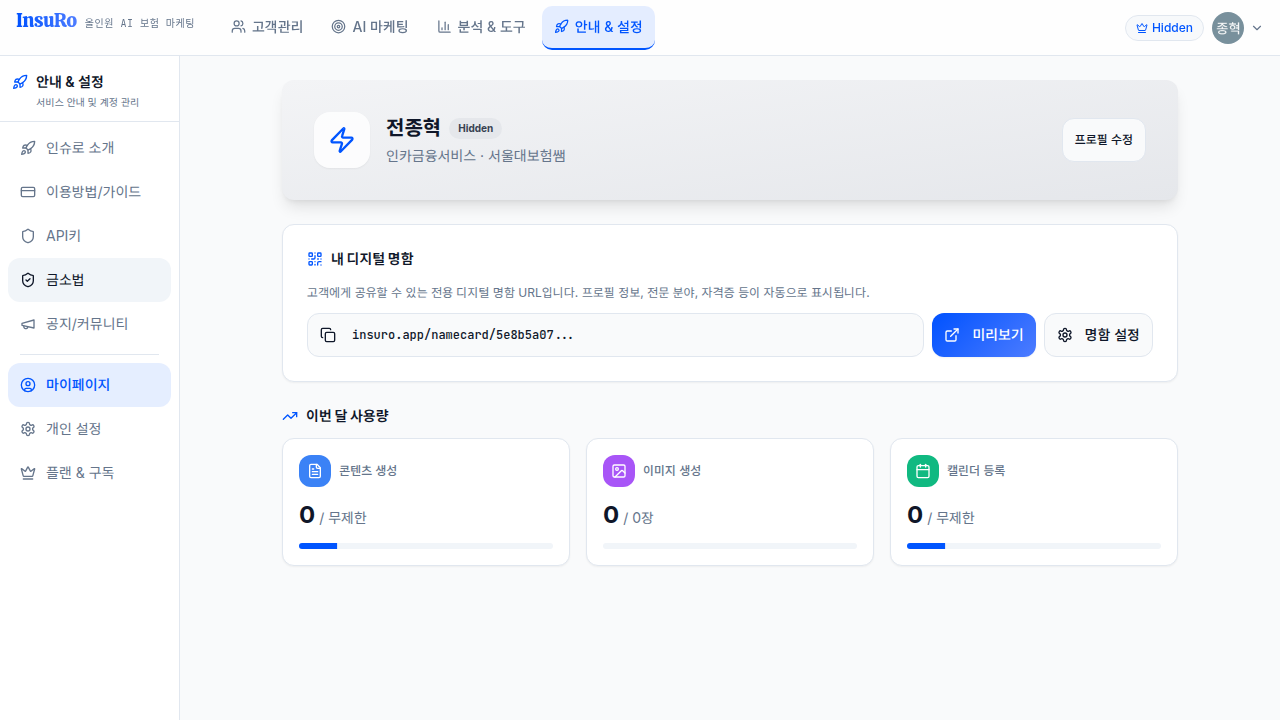This screenshot has width=1280, height=720.
Task: Click the 콘텐츠 생성 usage progress bar
Action: click(425, 546)
